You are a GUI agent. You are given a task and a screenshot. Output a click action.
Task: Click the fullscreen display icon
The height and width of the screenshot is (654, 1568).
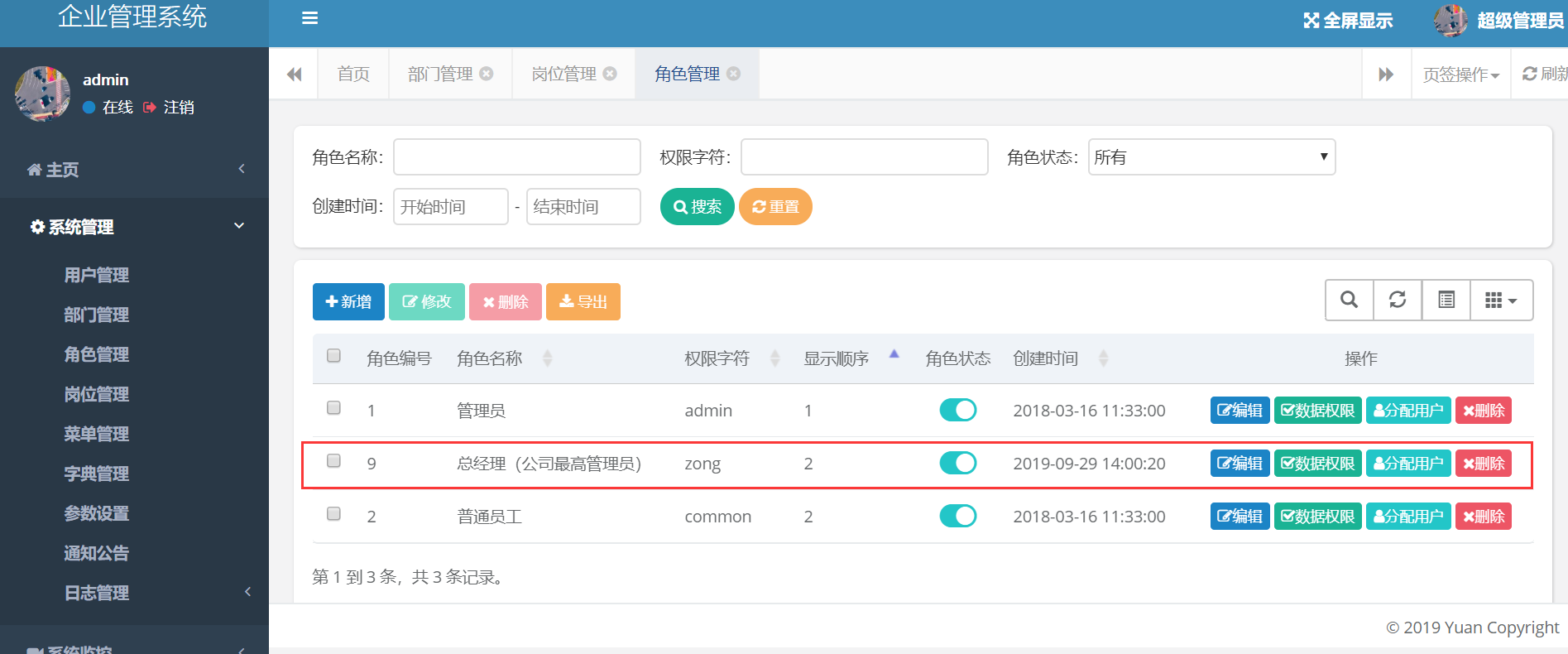coord(1311,21)
